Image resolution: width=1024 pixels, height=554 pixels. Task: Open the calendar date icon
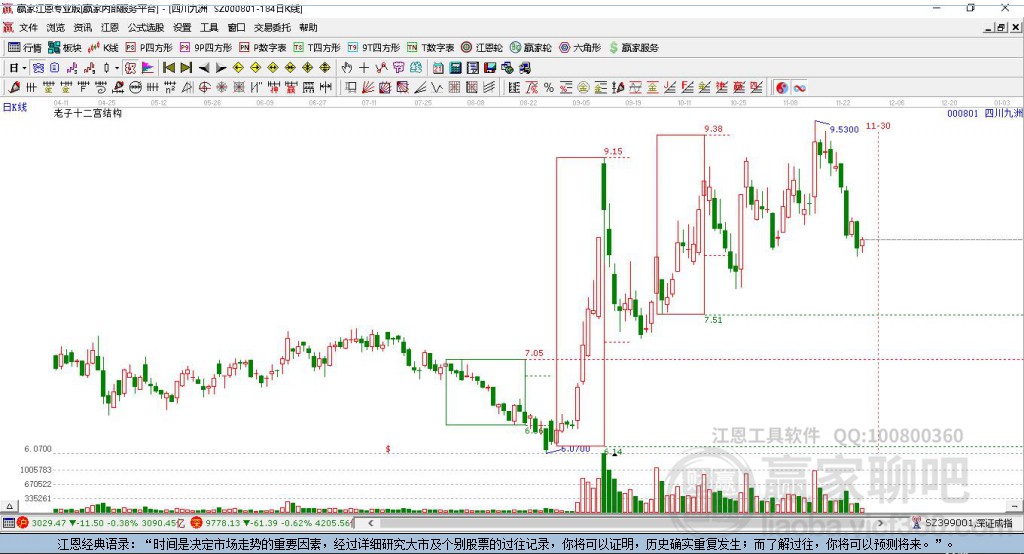[x=438, y=68]
